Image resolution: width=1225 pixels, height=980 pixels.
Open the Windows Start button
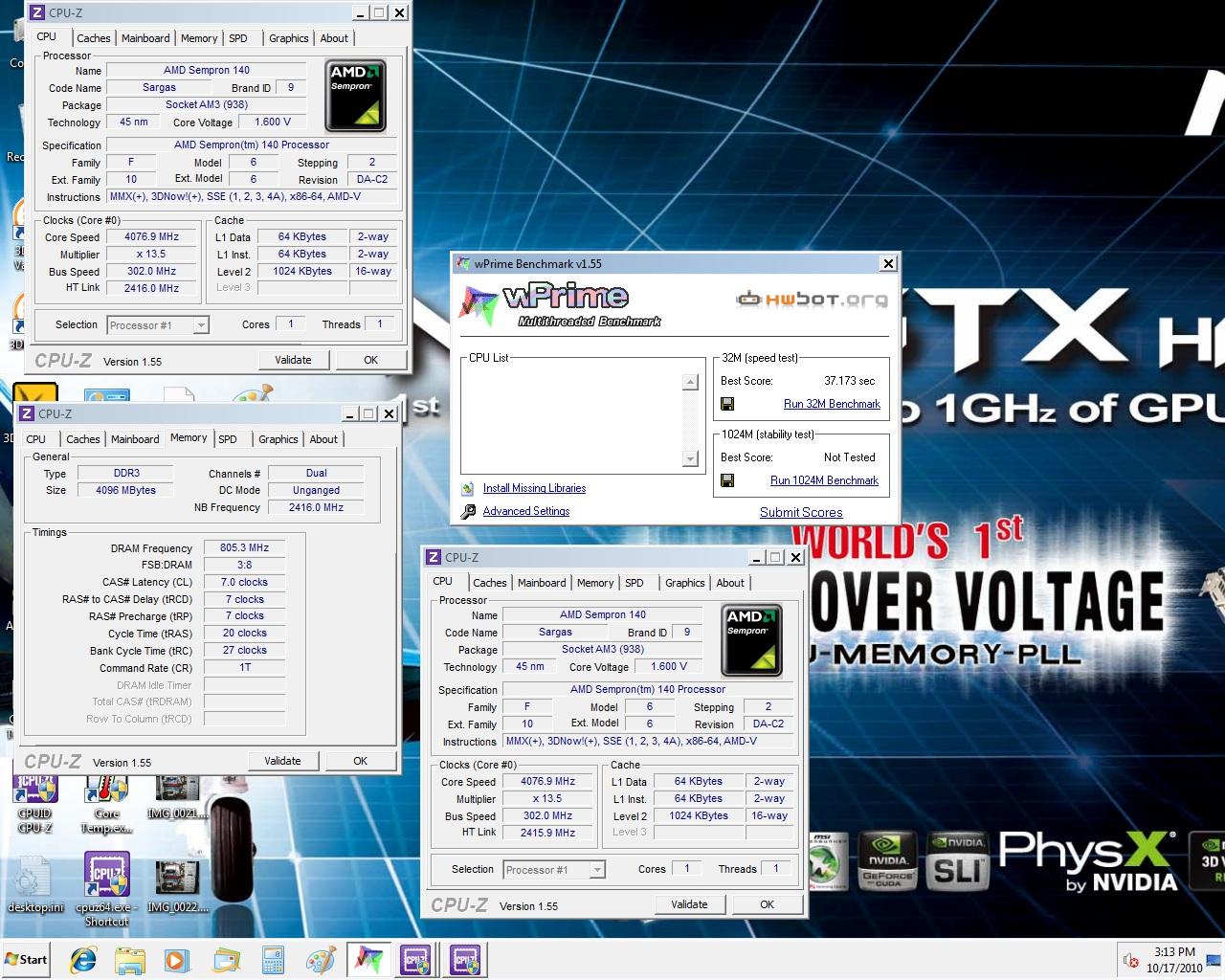[26, 959]
